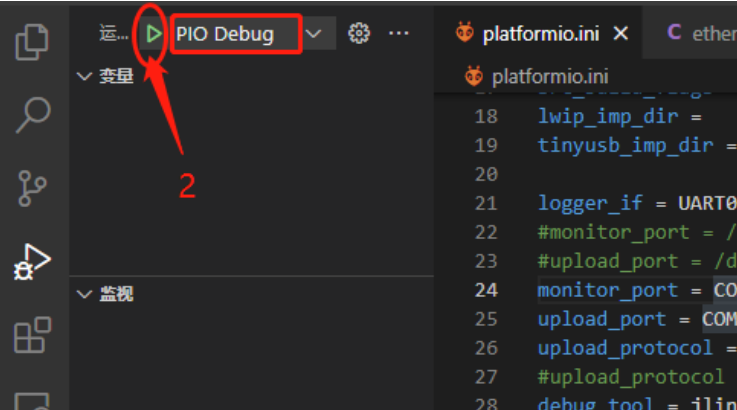Click the platformio.ini tab's PlatformIO icon
This screenshot has width=737, height=410.
465,32
